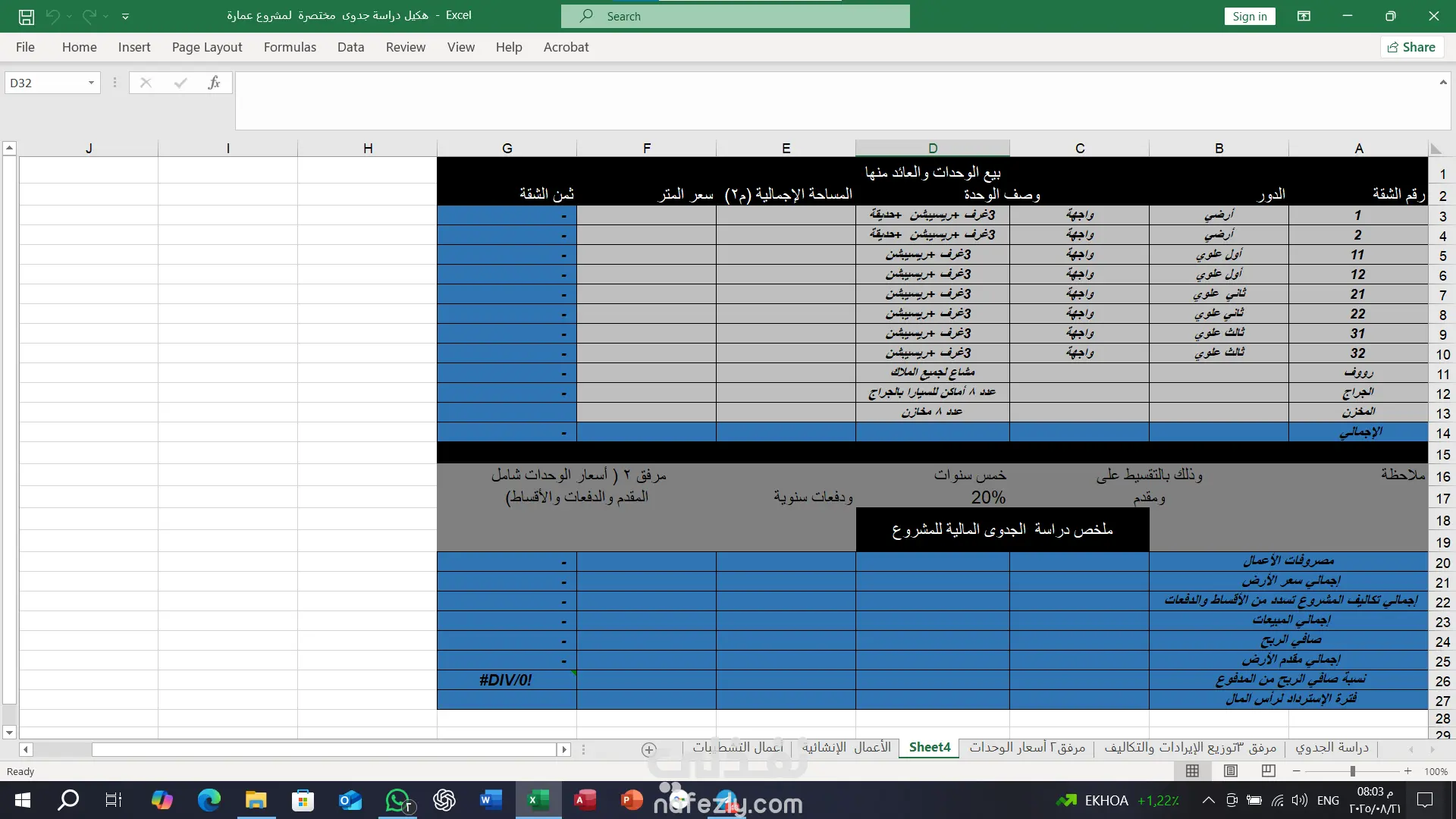This screenshot has height=819, width=1456.
Task: Switch to the دراسة الجدوي sheet tab
Action: point(1332,748)
